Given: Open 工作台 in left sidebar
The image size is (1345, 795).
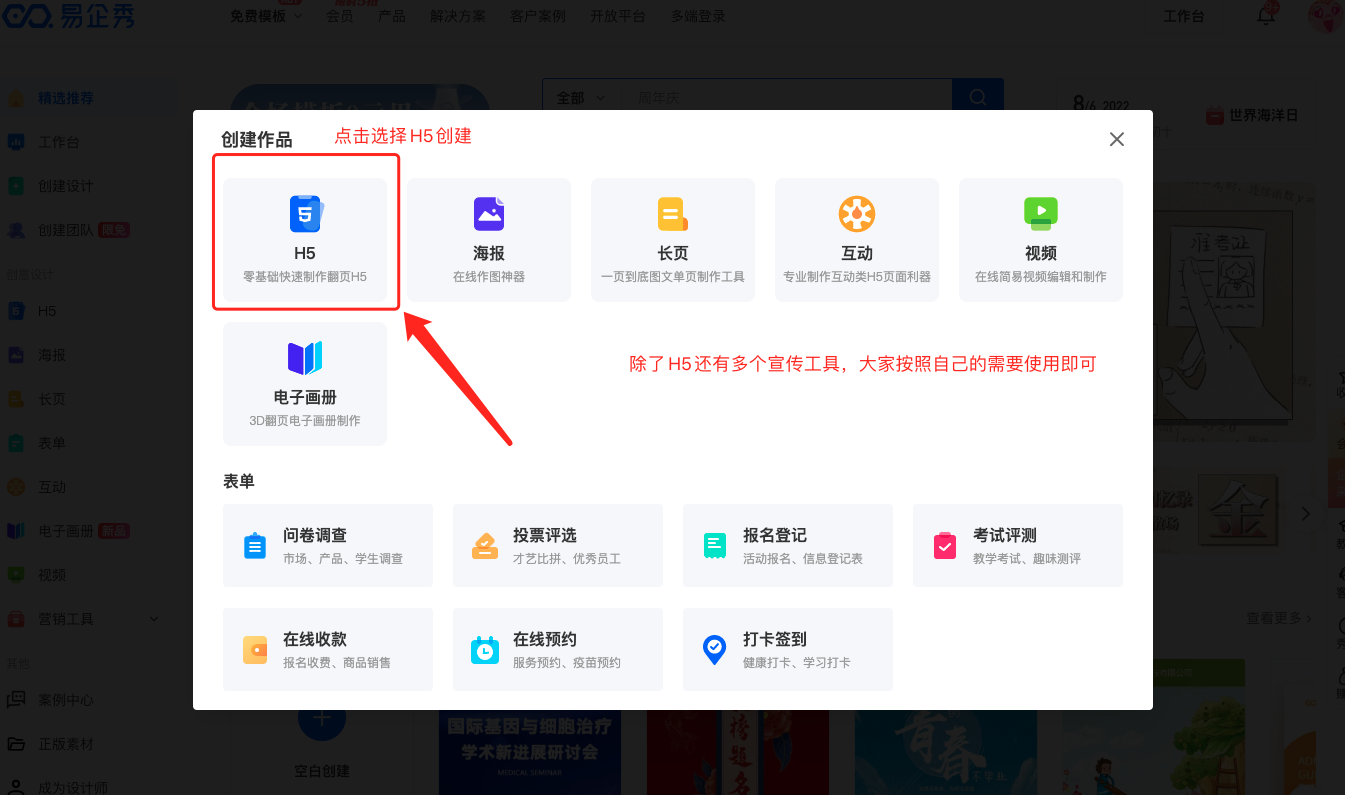Looking at the screenshot, I should coord(58,142).
